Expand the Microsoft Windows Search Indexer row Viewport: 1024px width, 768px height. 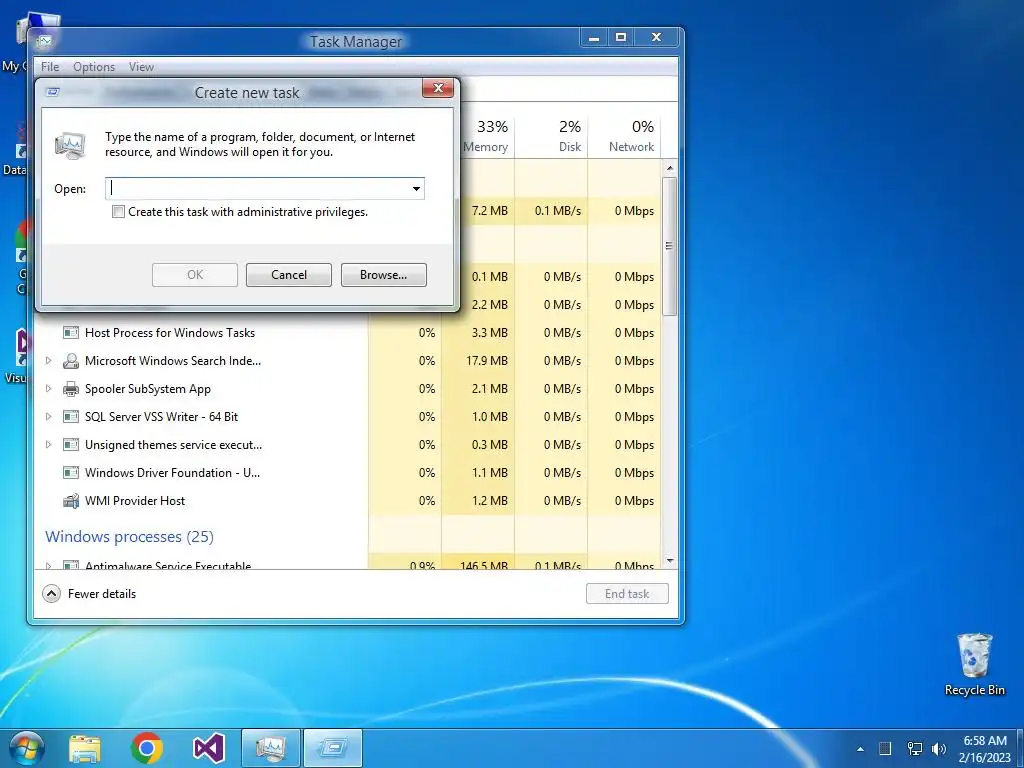[x=48, y=360]
